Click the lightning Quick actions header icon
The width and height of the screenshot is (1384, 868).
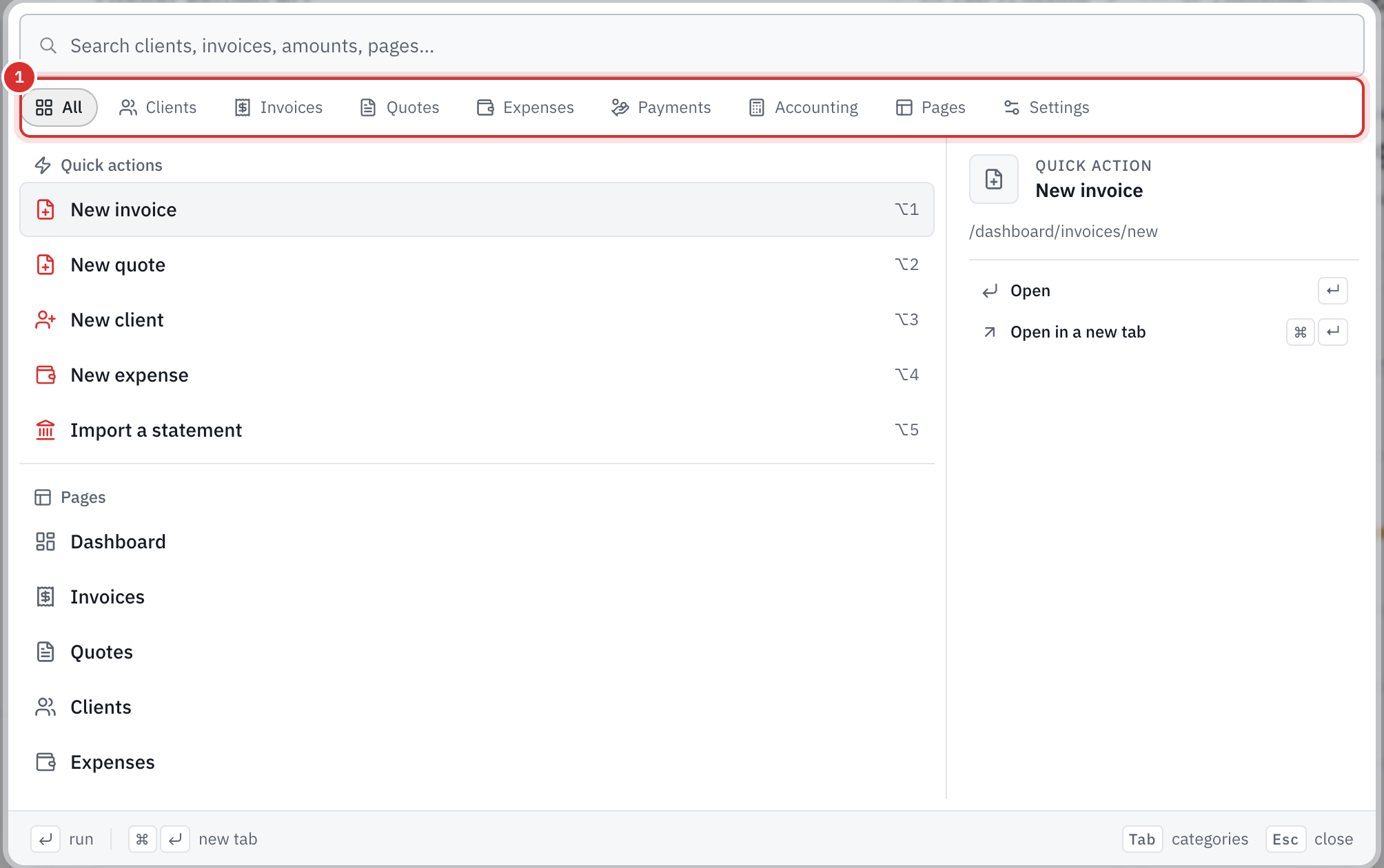click(43, 165)
